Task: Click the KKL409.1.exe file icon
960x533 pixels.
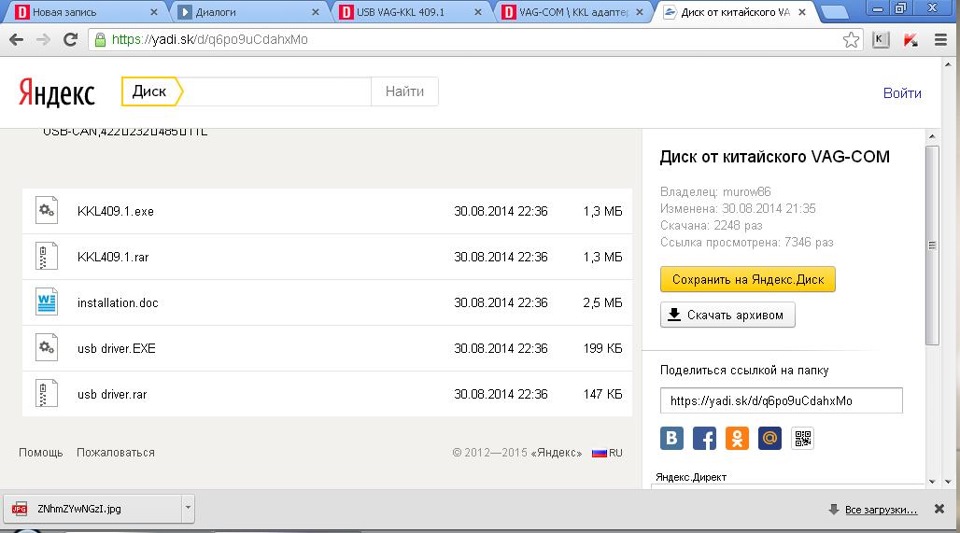Action: [47, 211]
